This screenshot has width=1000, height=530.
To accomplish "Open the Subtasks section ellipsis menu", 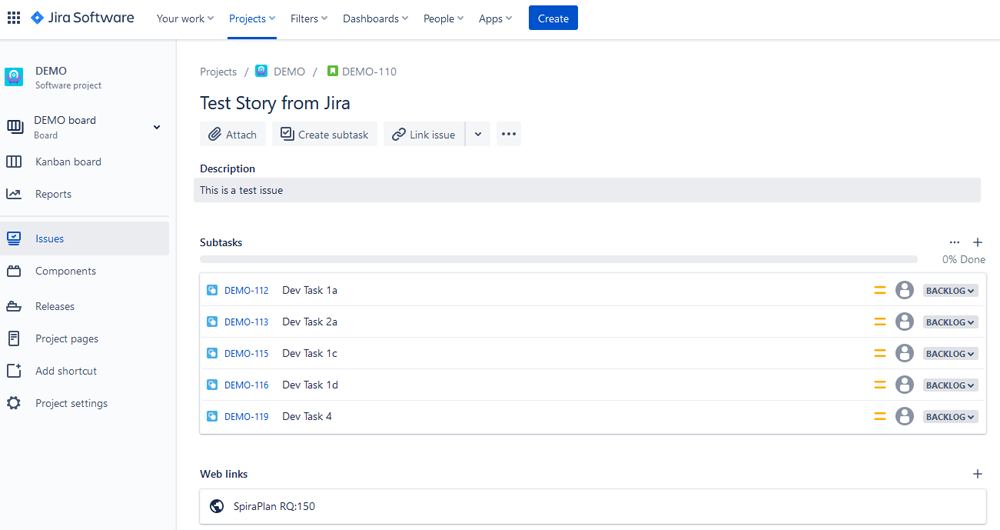I will [954, 242].
